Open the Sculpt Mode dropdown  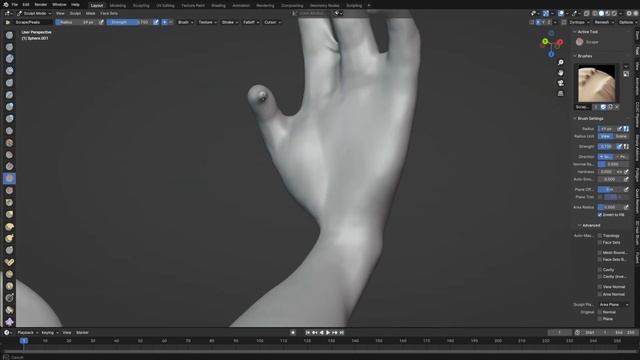click(34, 13)
